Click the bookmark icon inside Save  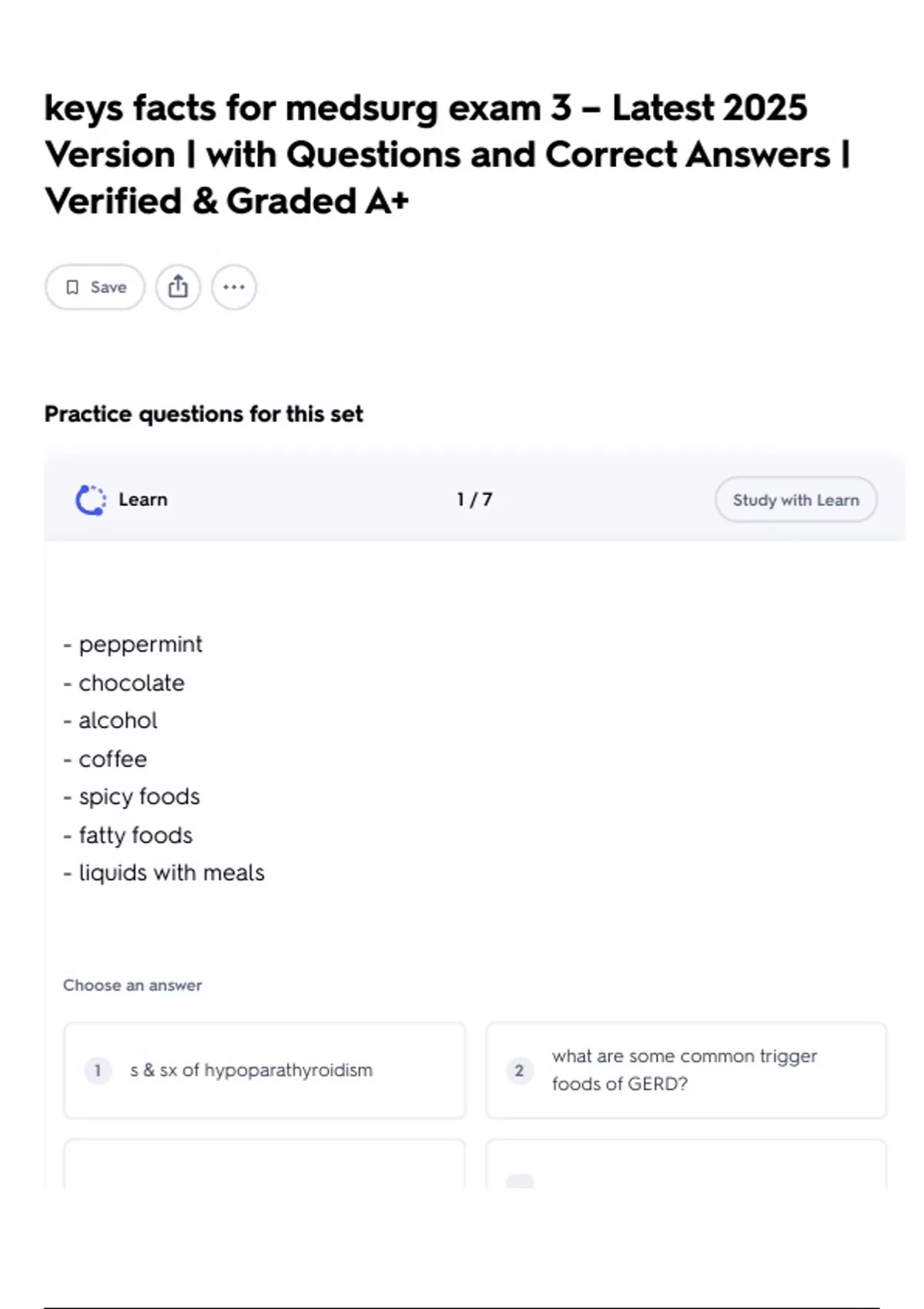click(x=72, y=287)
